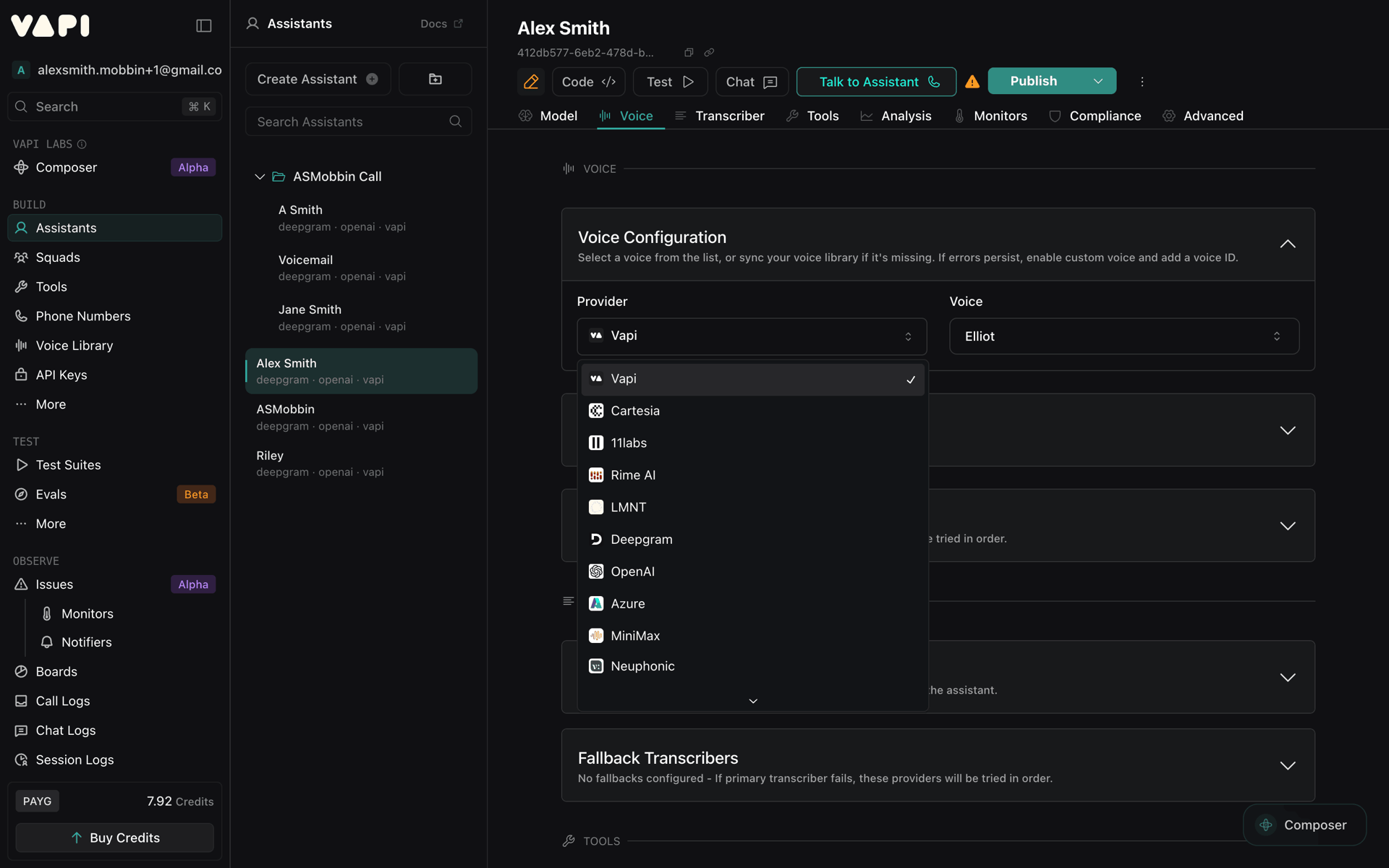This screenshot has height=868, width=1389.
Task: Open Evals page
Action: (x=114, y=494)
